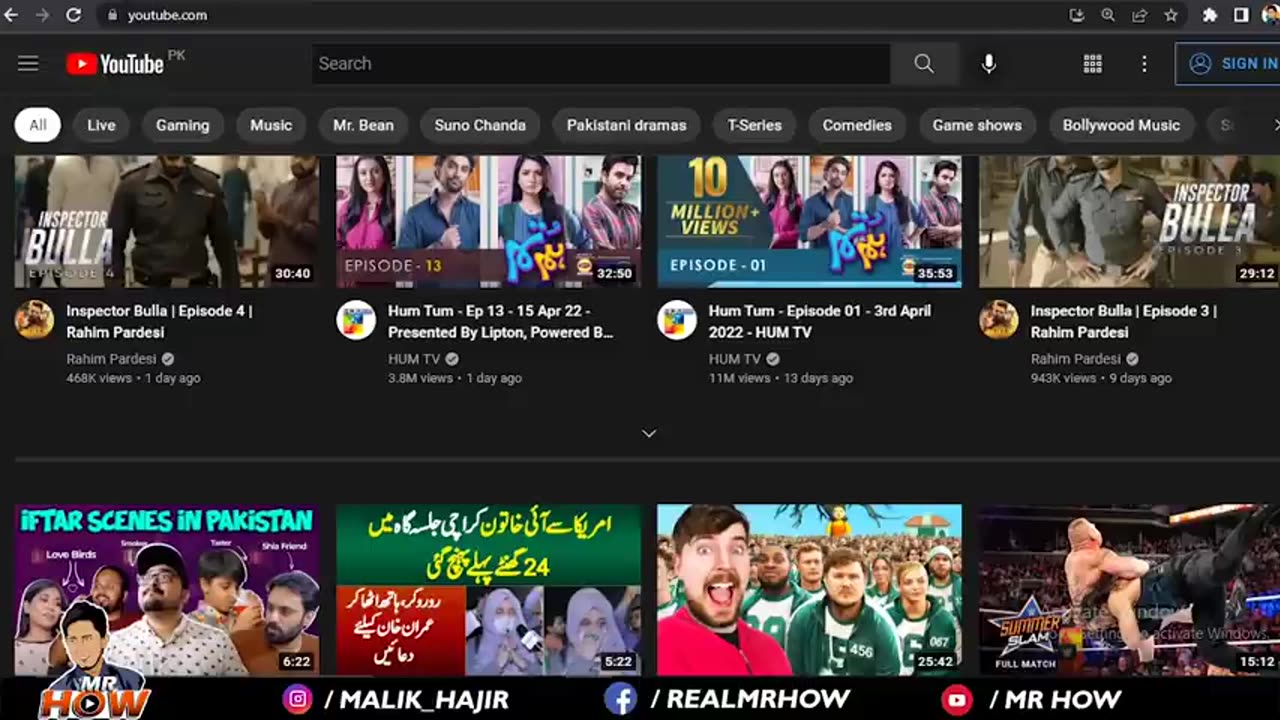Click title Inspector Bulla Episode 4
The height and width of the screenshot is (720, 1280).
click(159, 321)
